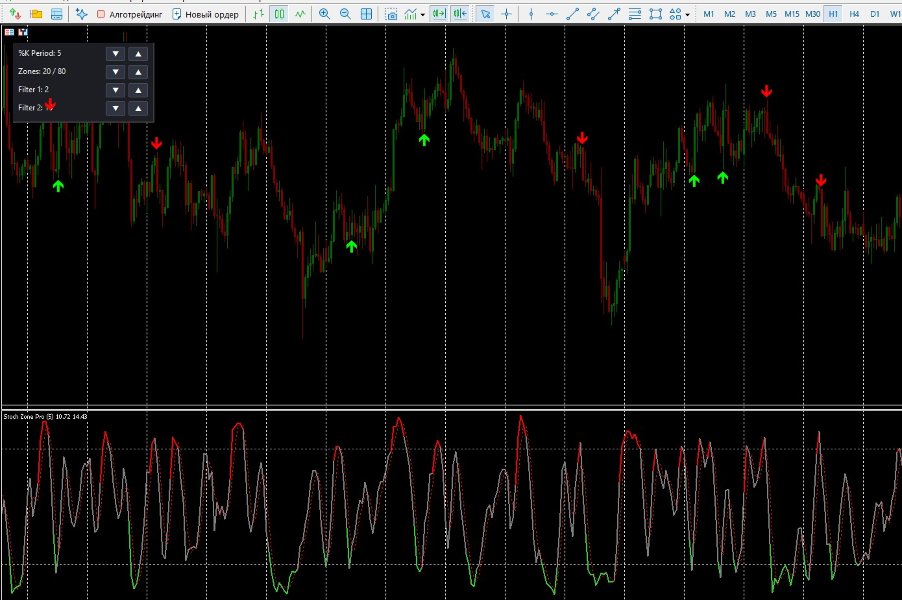Increase the Zones 20 / 80 value
Viewport: 902px width, 600px height.
tap(138, 72)
